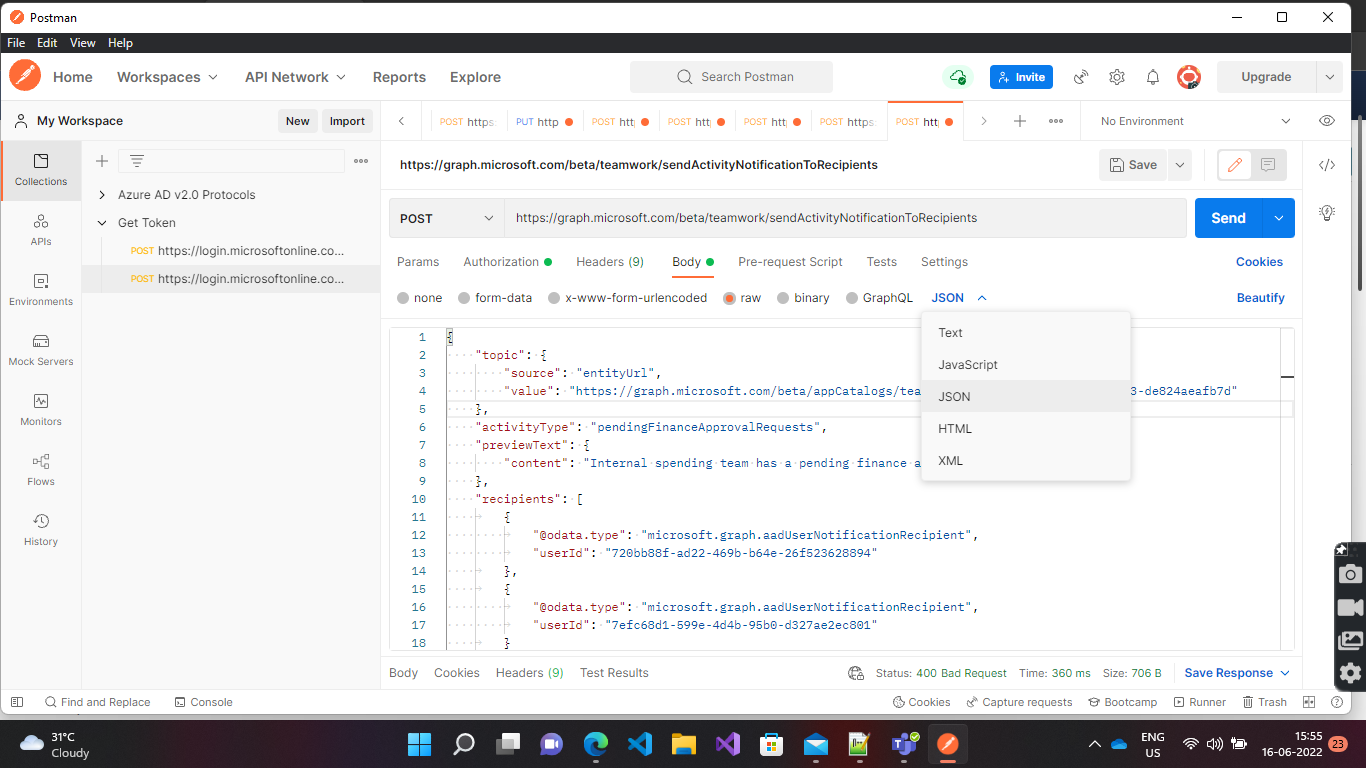Open Postman notifications bell
The height and width of the screenshot is (768, 1366).
point(1152,77)
